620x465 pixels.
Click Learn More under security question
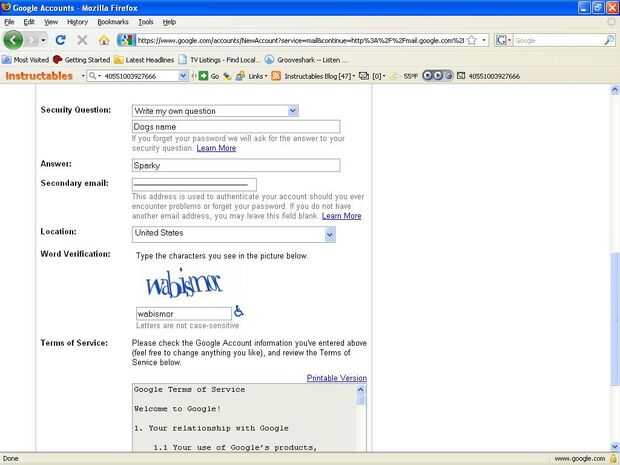pos(216,148)
